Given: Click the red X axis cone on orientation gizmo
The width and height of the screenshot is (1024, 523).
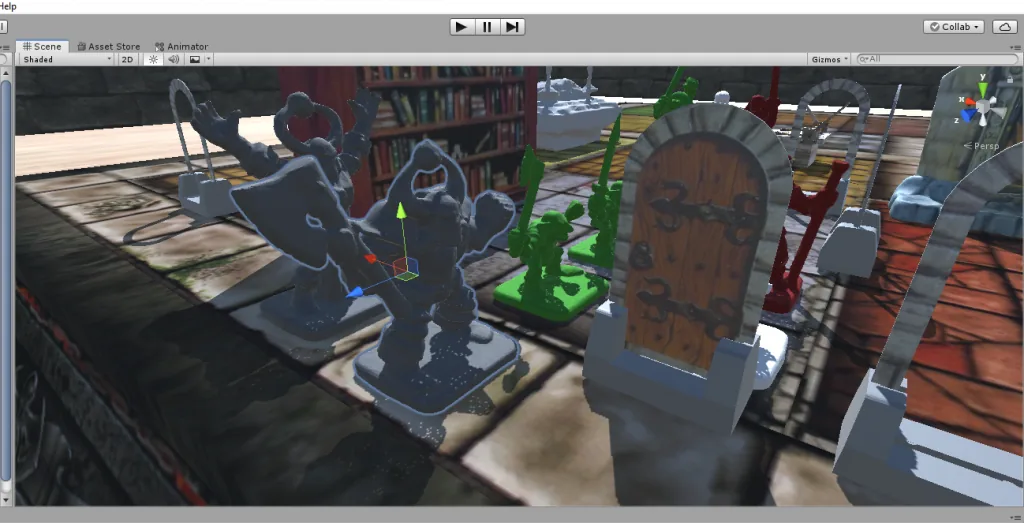Looking at the screenshot, I should [968, 104].
